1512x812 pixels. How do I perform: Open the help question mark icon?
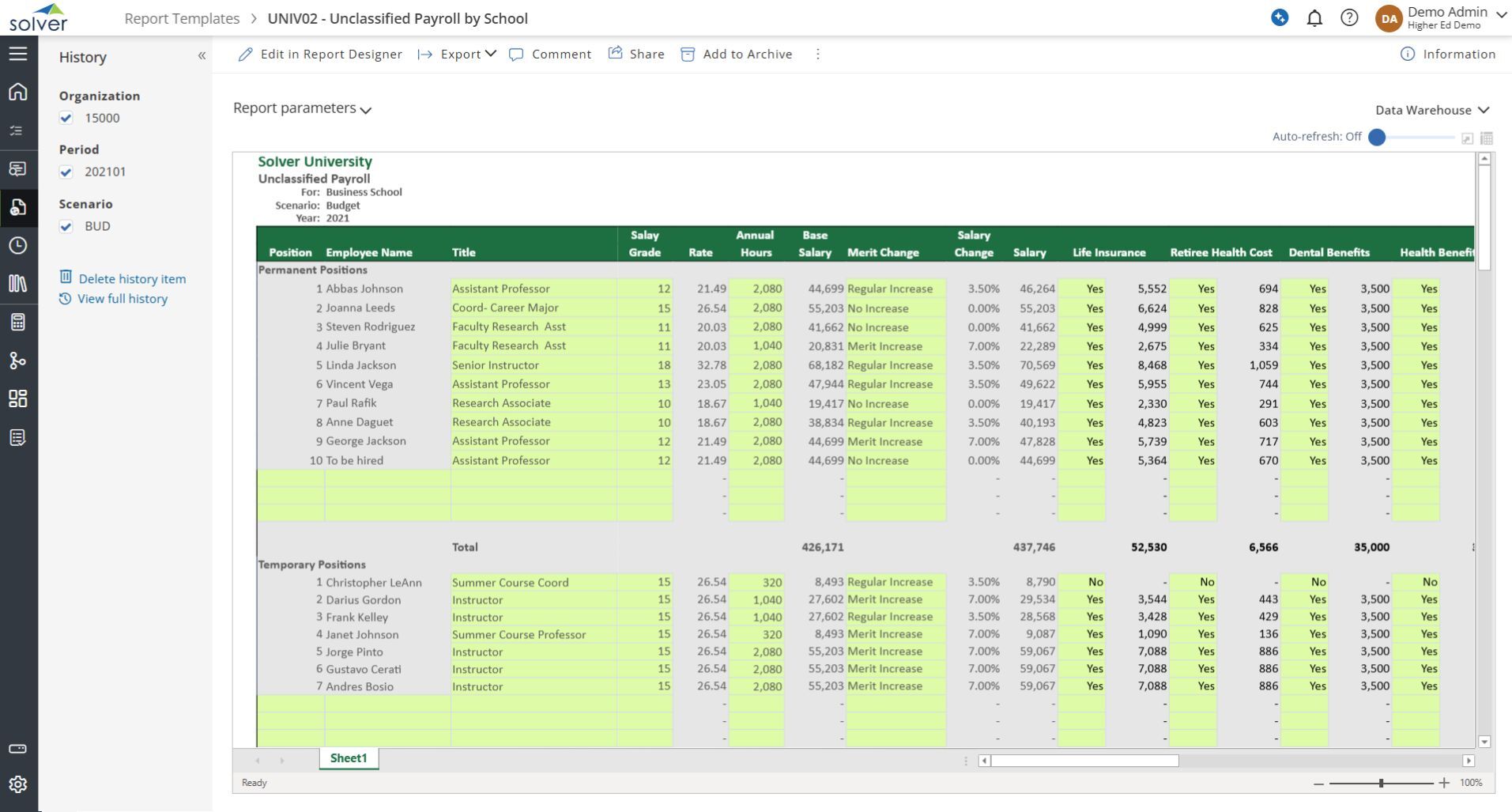click(1349, 18)
